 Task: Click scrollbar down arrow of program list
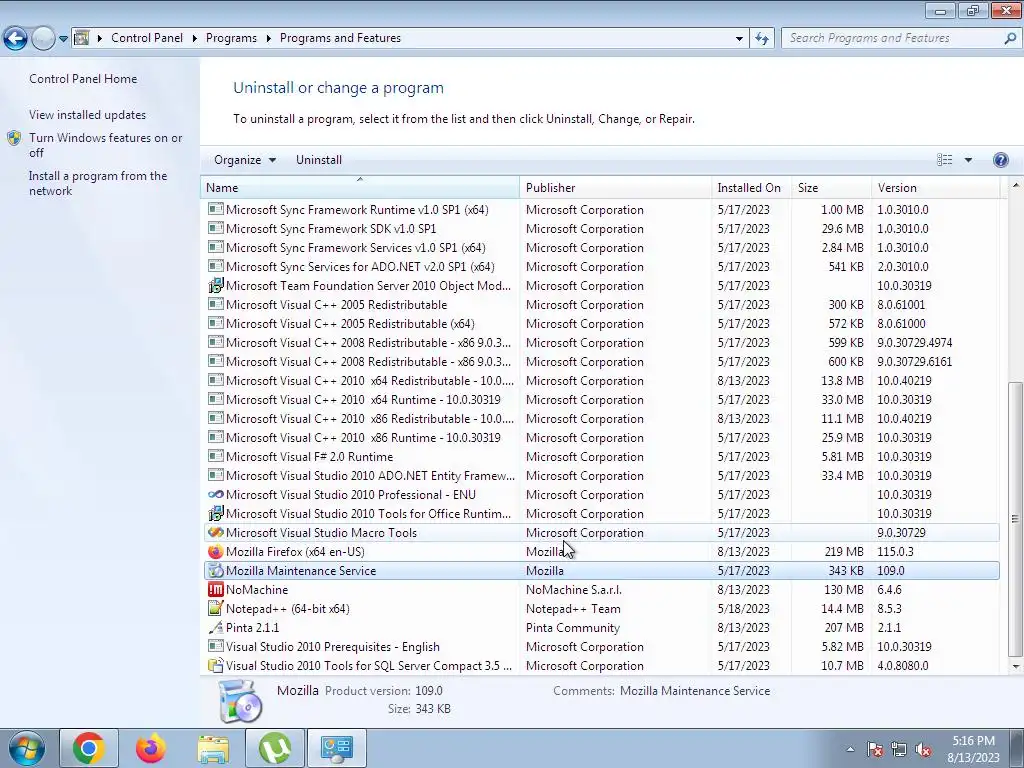click(x=1016, y=667)
